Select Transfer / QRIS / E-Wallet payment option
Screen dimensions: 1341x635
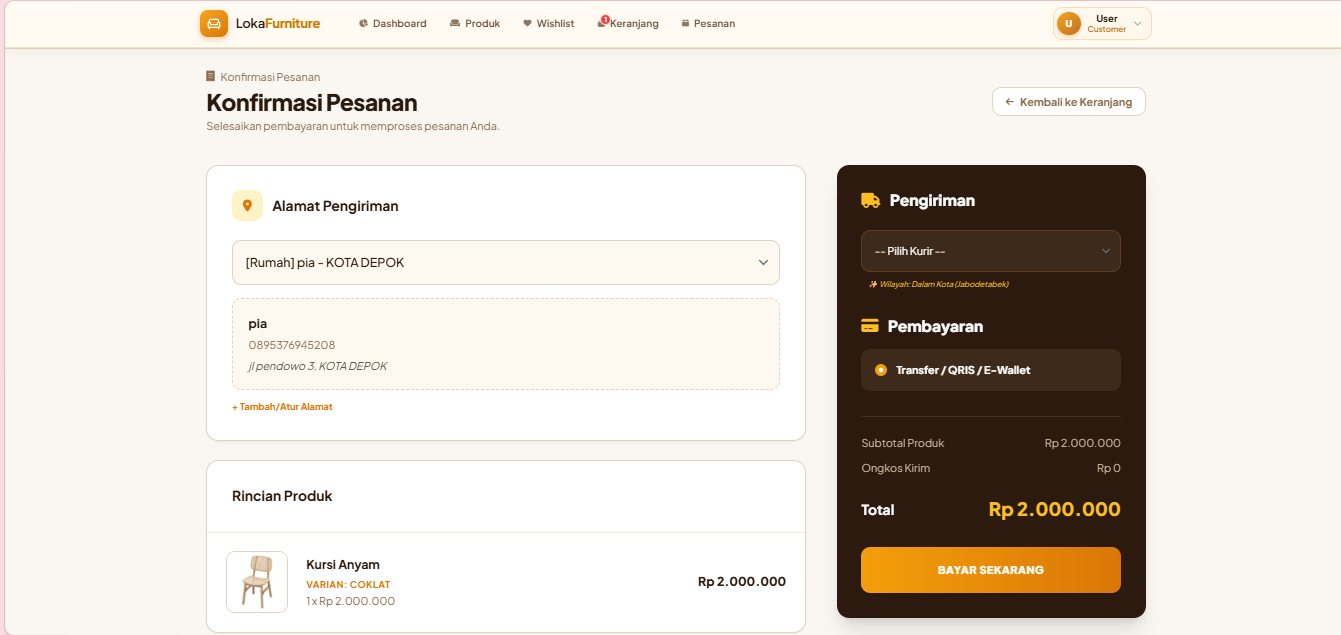(x=991, y=370)
